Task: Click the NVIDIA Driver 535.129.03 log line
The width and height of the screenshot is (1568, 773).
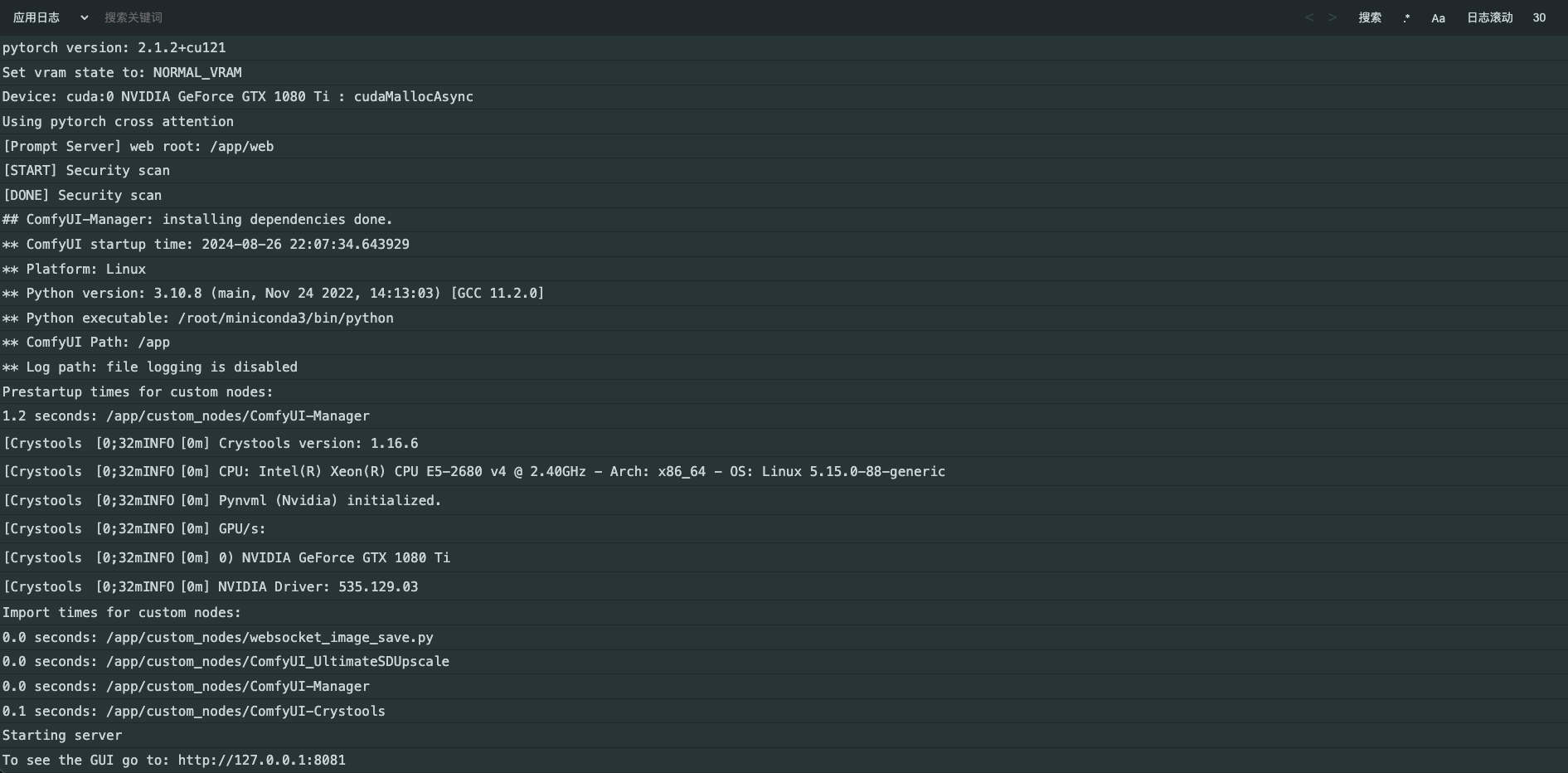Action: (211, 586)
